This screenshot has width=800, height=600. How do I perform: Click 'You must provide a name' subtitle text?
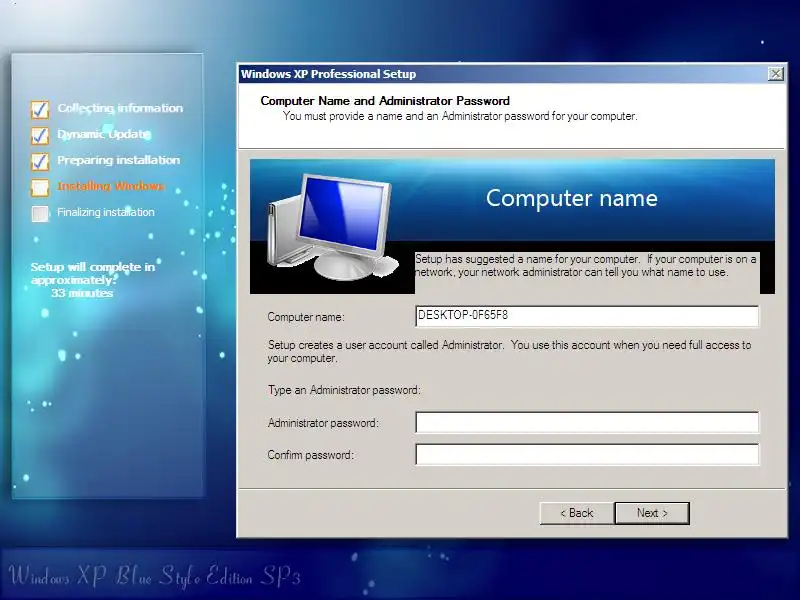pos(460,116)
